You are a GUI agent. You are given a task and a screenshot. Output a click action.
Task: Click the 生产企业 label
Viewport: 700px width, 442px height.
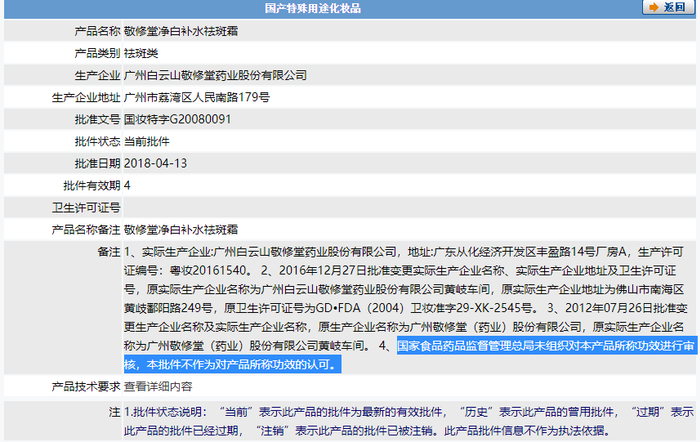[x=97, y=75]
